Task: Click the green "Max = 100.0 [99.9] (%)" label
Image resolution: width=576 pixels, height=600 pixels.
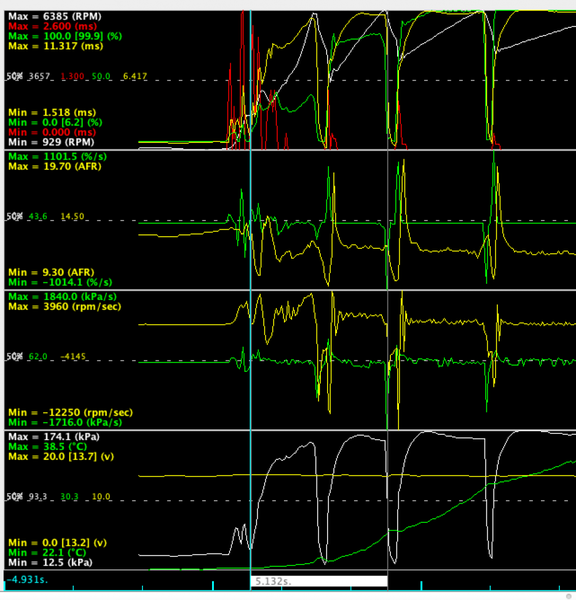Action: pyautogui.click(x=65, y=36)
